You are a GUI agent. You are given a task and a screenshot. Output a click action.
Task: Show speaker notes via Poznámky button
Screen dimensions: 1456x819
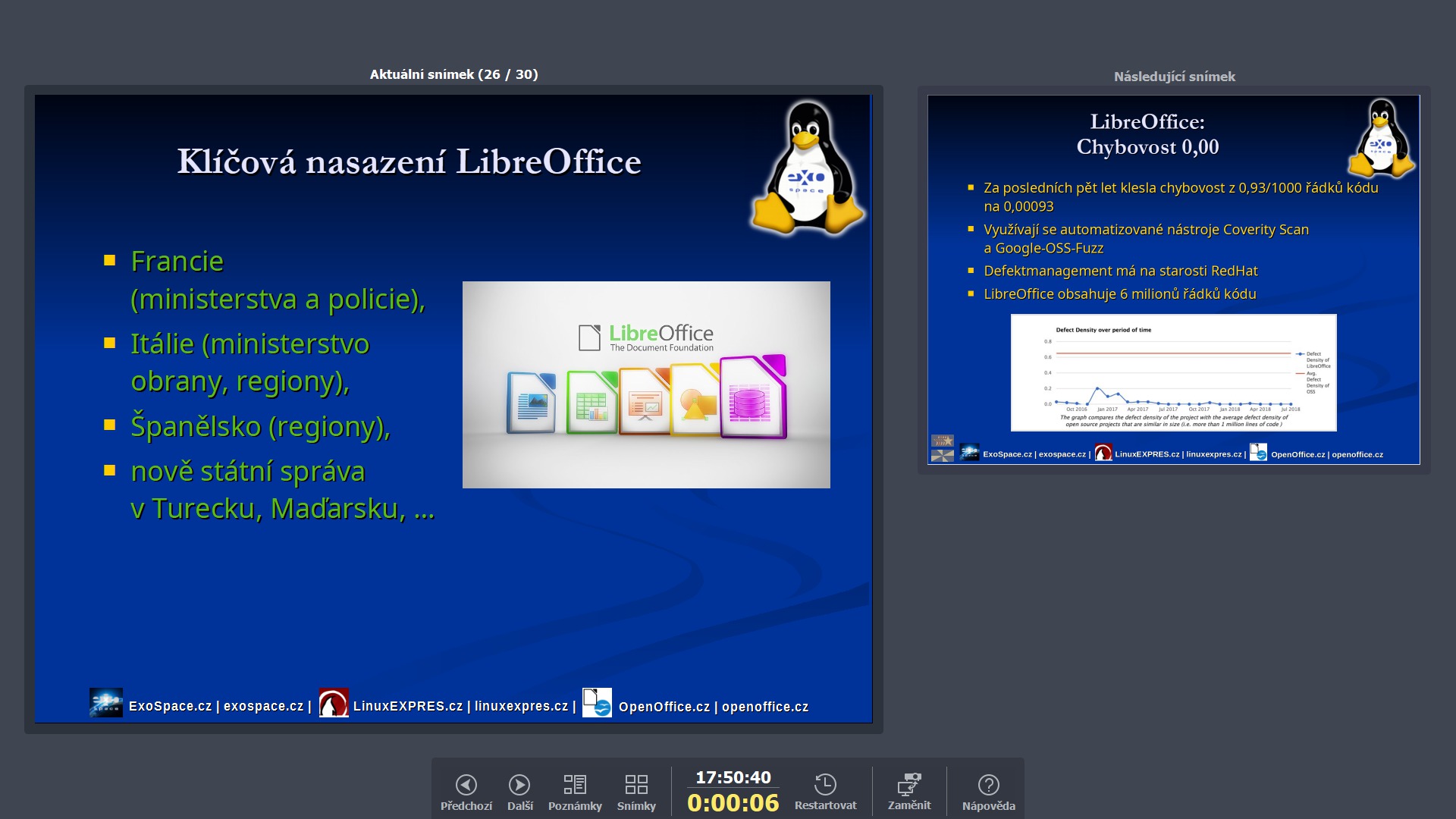(x=575, y=792)
